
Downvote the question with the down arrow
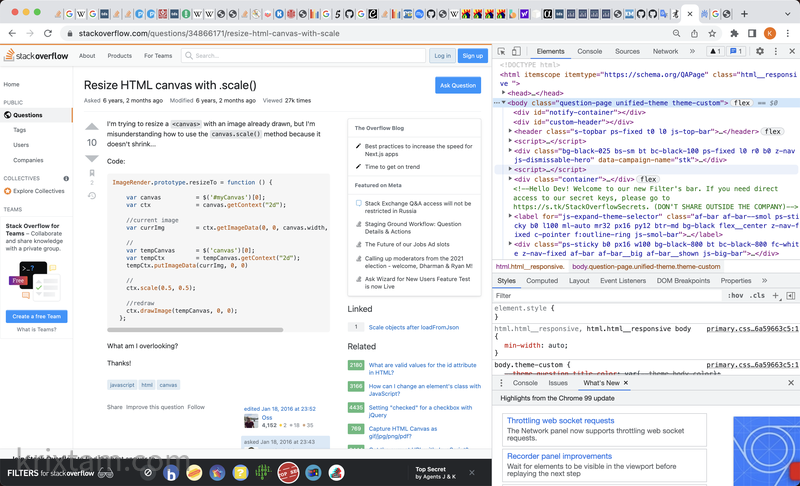pos(92,158)
